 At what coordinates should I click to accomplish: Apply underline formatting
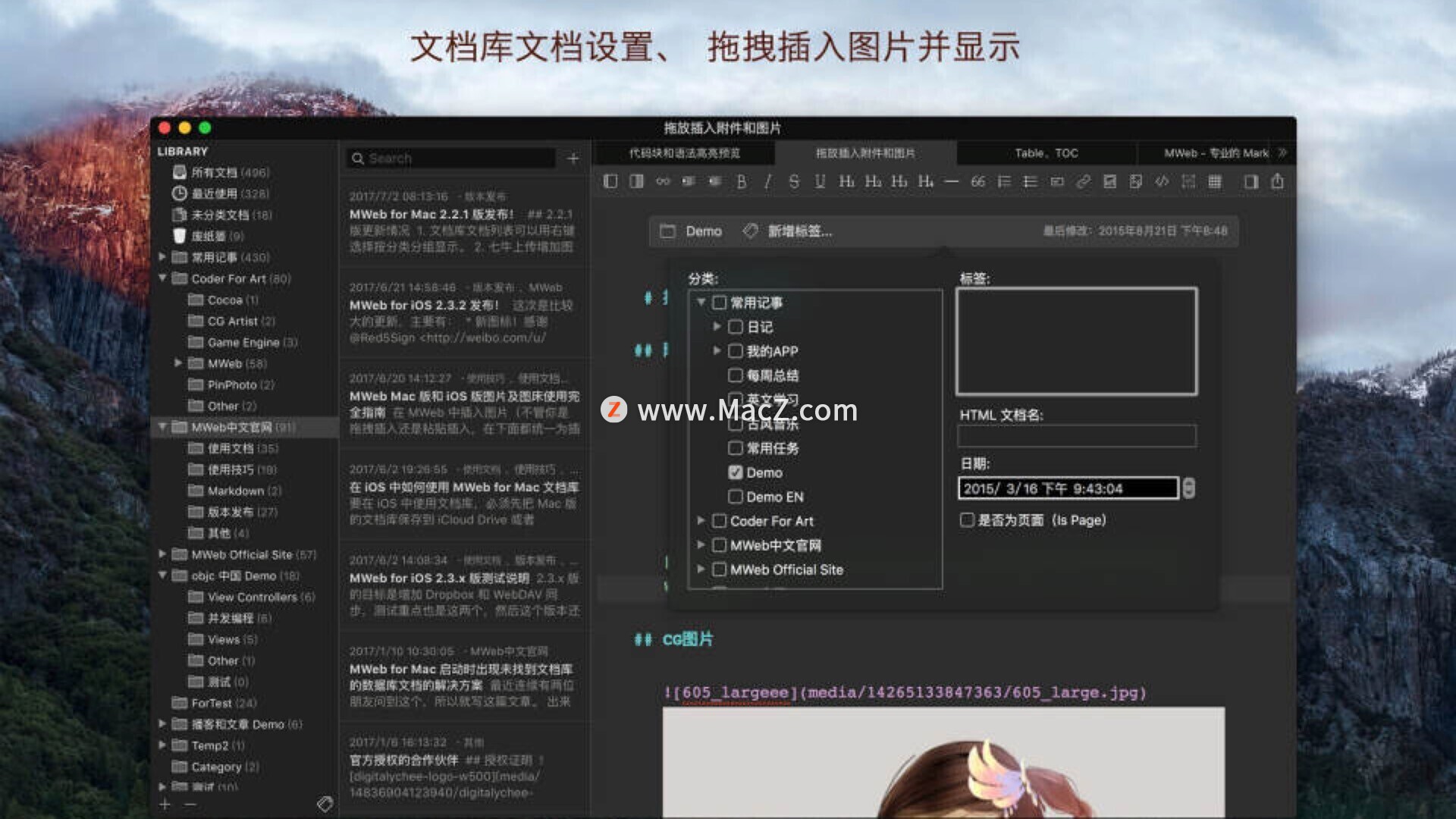click(820, 182)
